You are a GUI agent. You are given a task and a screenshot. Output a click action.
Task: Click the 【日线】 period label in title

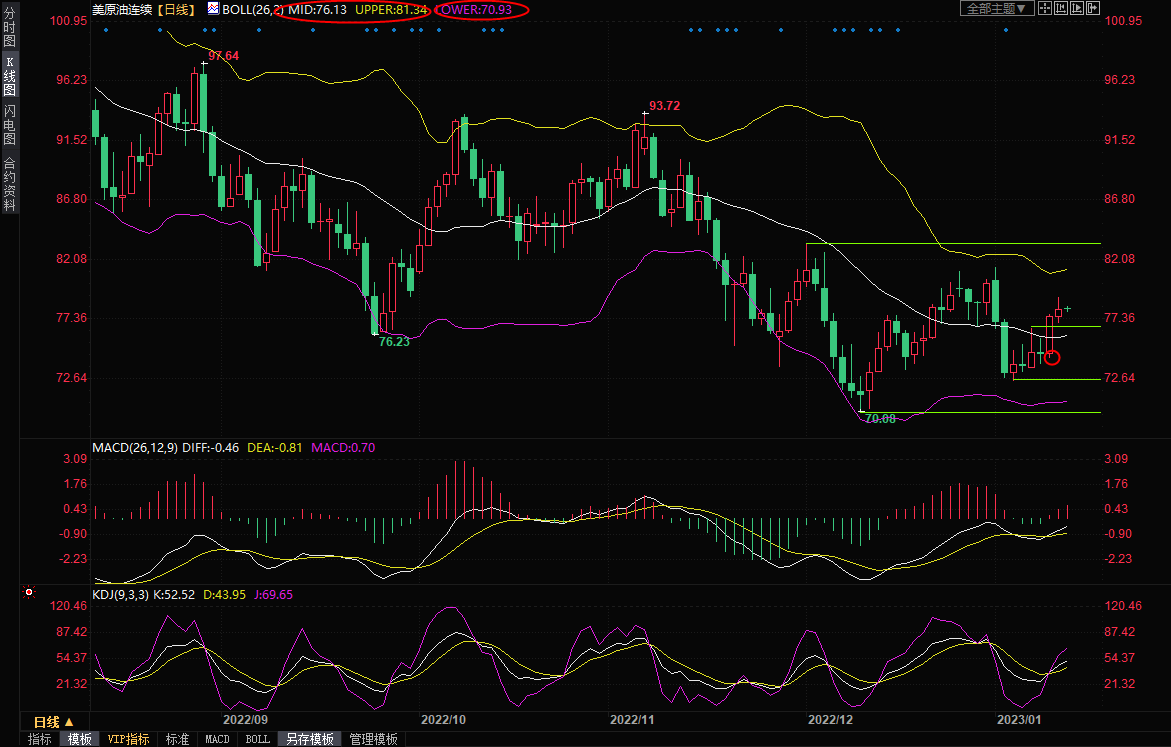(x=176, y=9)
